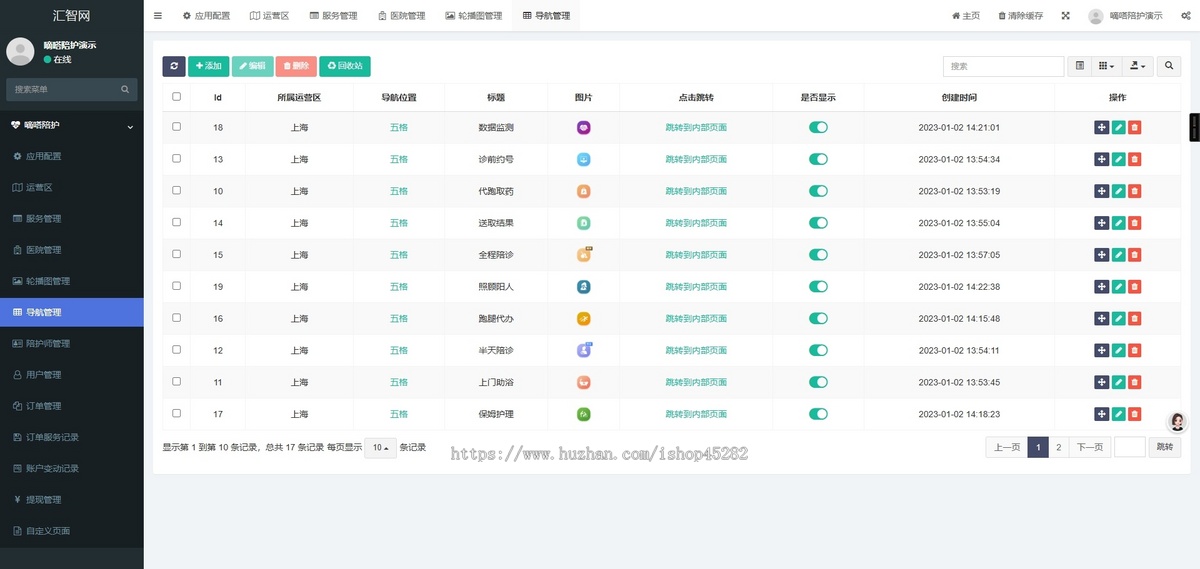Click 跳转到内部页面 link for 保姆护理
1200x569 pixels.
[x=696, y=414]
